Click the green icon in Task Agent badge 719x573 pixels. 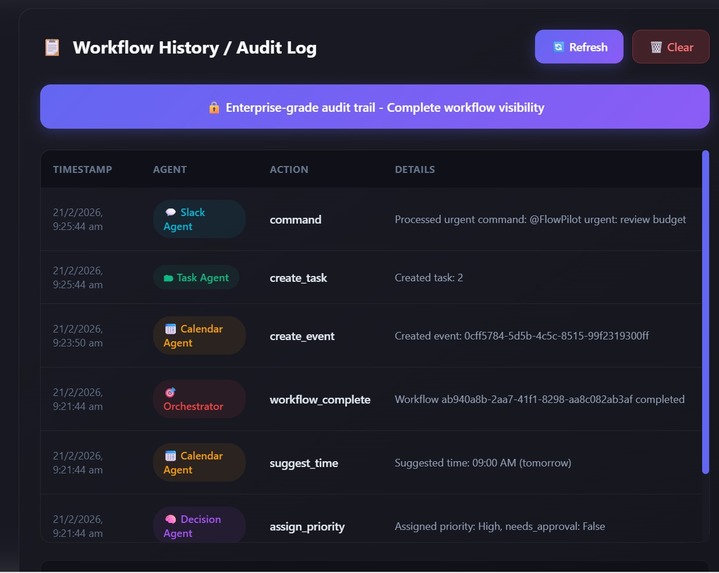(x=168, y=278)
